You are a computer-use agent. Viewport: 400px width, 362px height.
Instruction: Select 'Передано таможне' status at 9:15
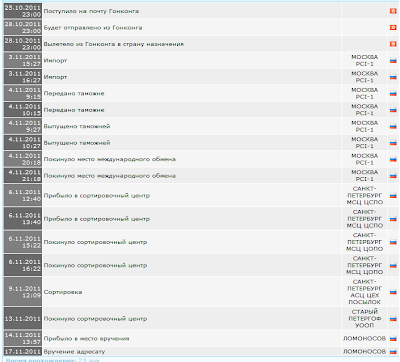pos(74,94)
